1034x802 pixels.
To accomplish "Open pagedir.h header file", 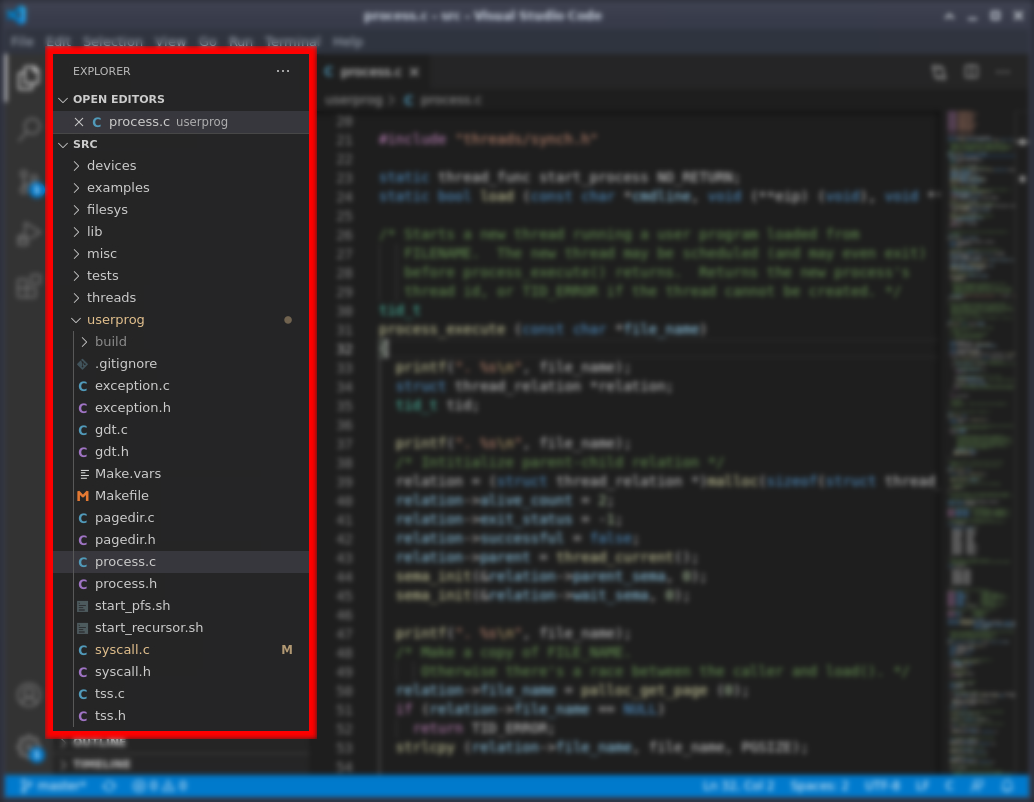I will tap(181, 540).
